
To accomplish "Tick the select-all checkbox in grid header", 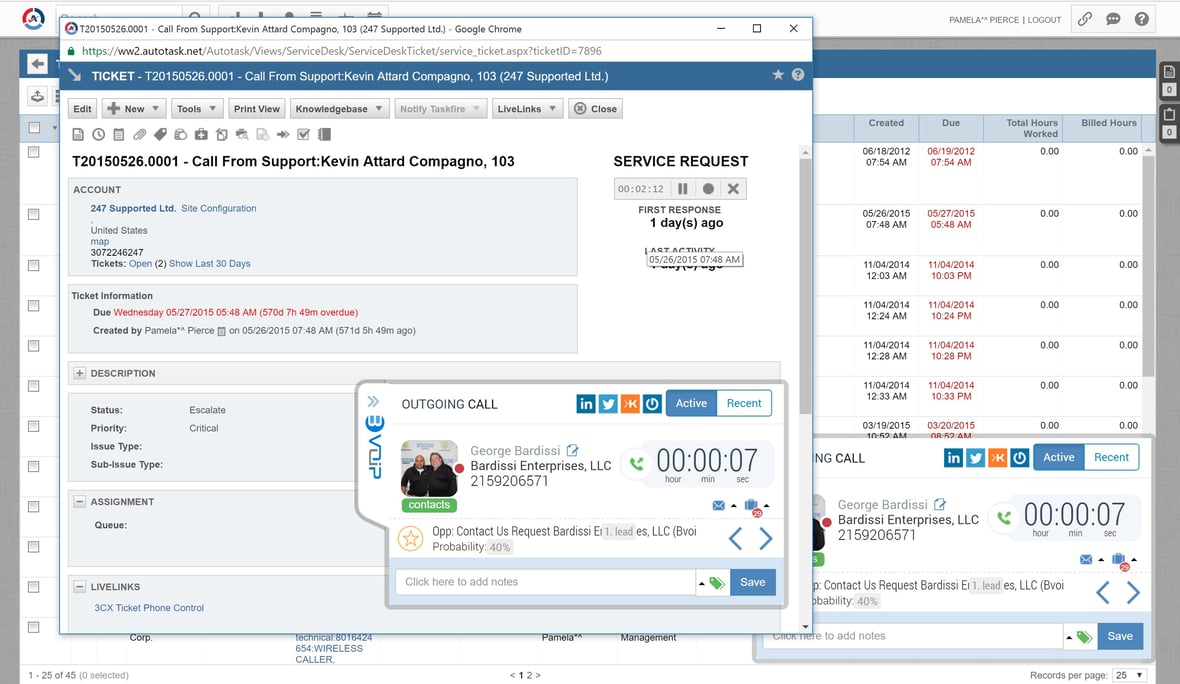I will pos(34,128).
